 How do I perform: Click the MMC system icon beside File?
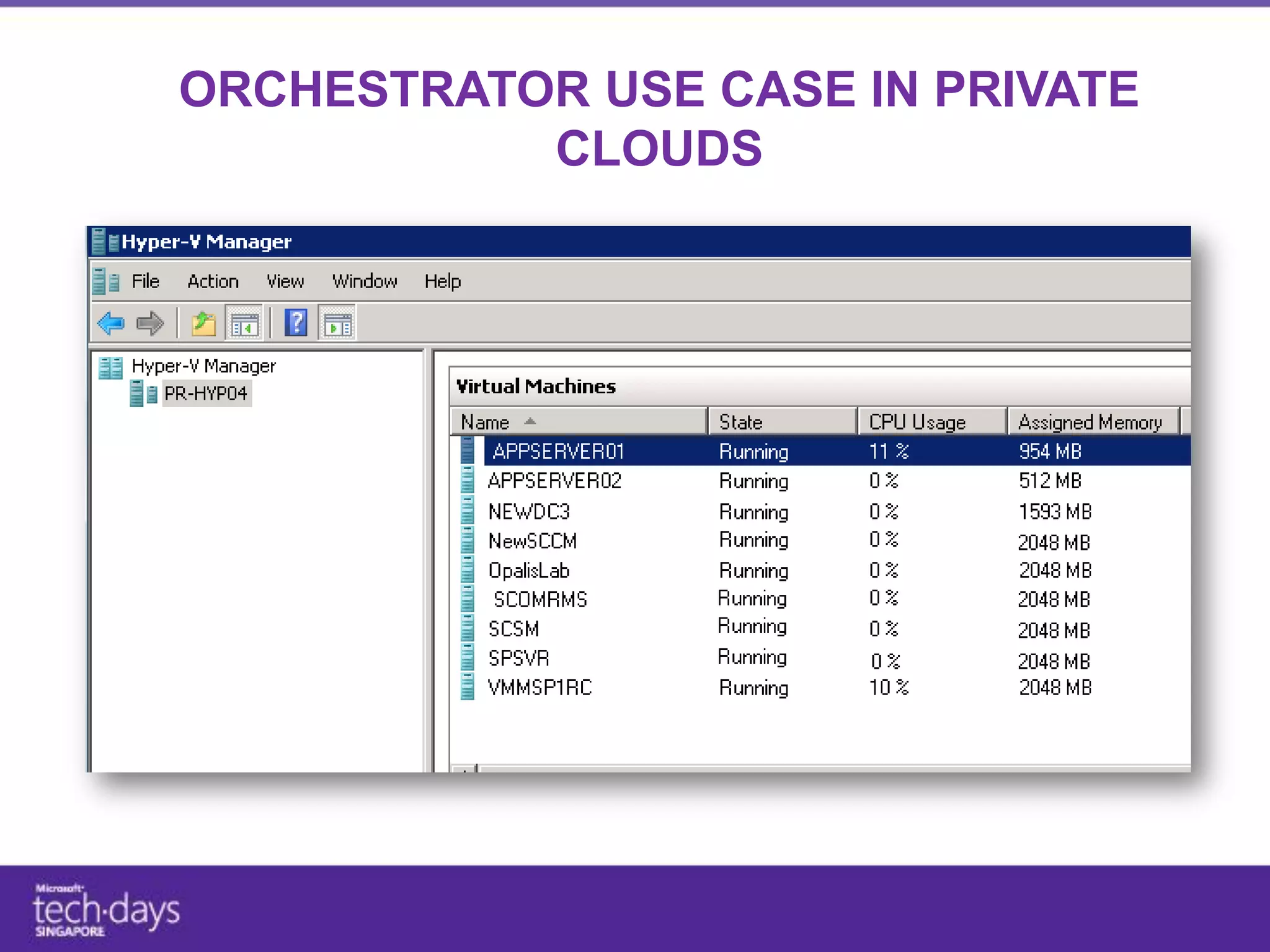105,282
